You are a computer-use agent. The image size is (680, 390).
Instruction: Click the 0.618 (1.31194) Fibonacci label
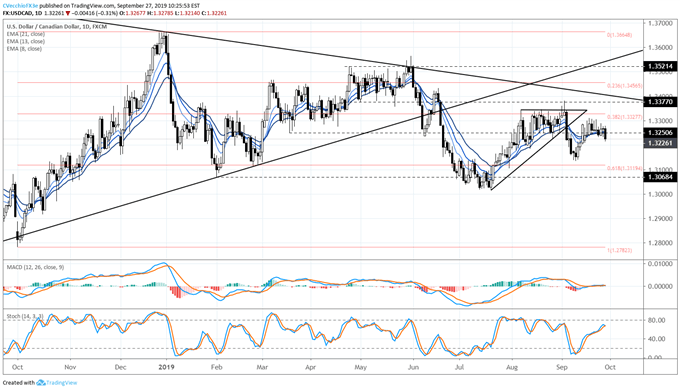pos(624,168)
